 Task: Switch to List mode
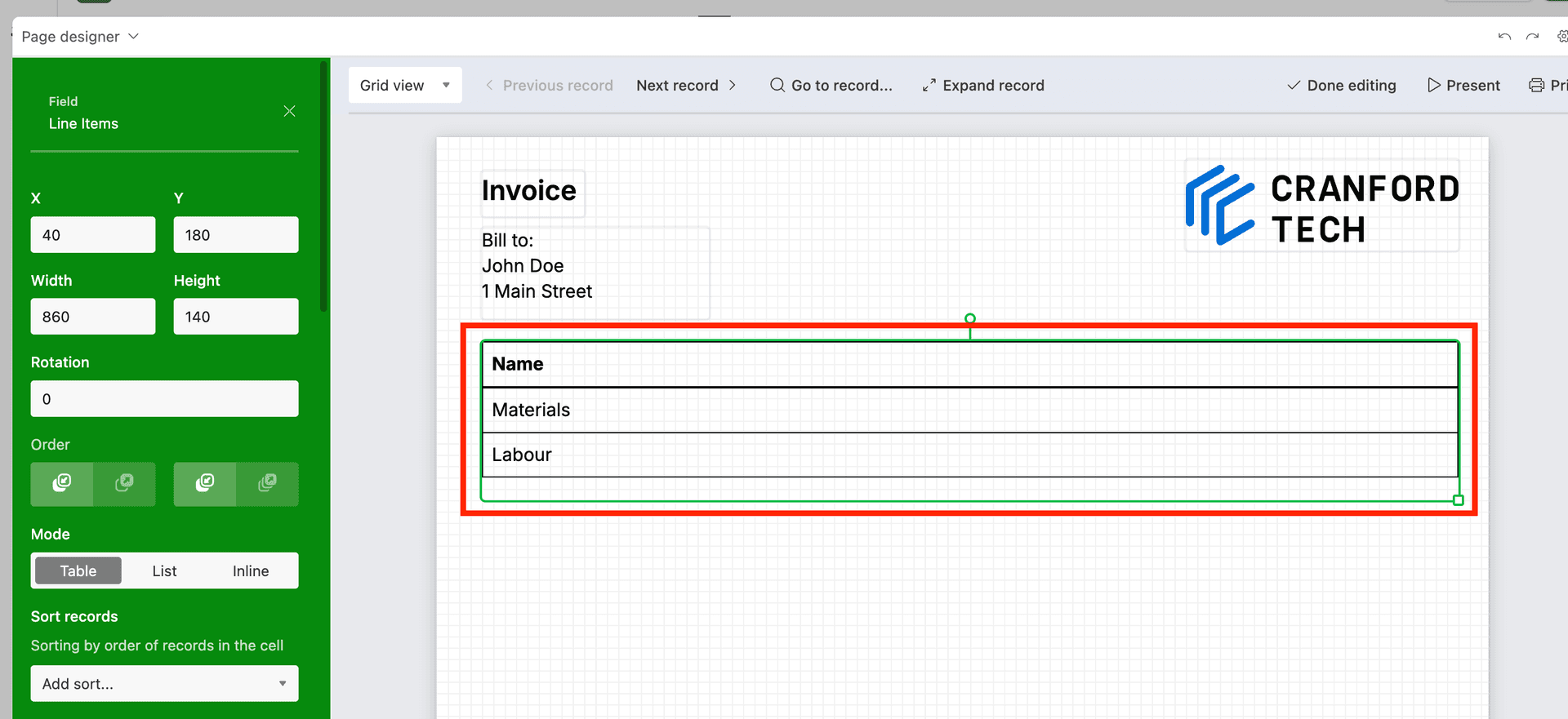point(164,570)
